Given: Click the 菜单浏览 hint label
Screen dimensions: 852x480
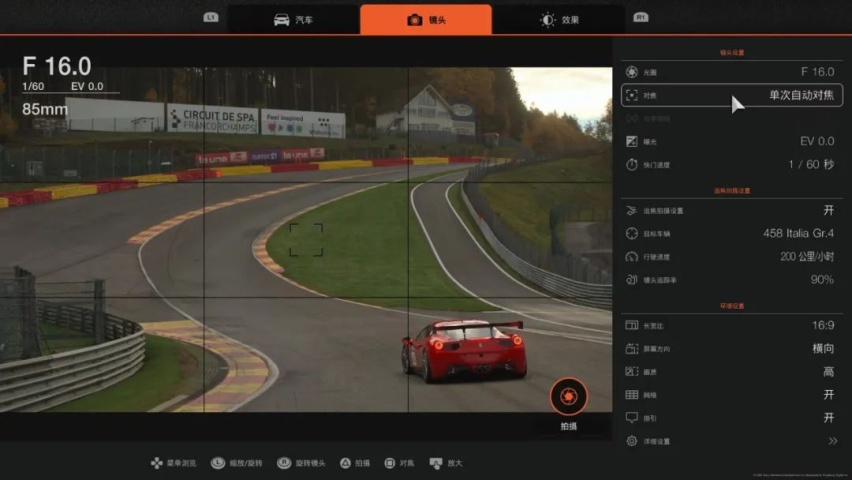Looking at the screenshot, I should 181,463.
